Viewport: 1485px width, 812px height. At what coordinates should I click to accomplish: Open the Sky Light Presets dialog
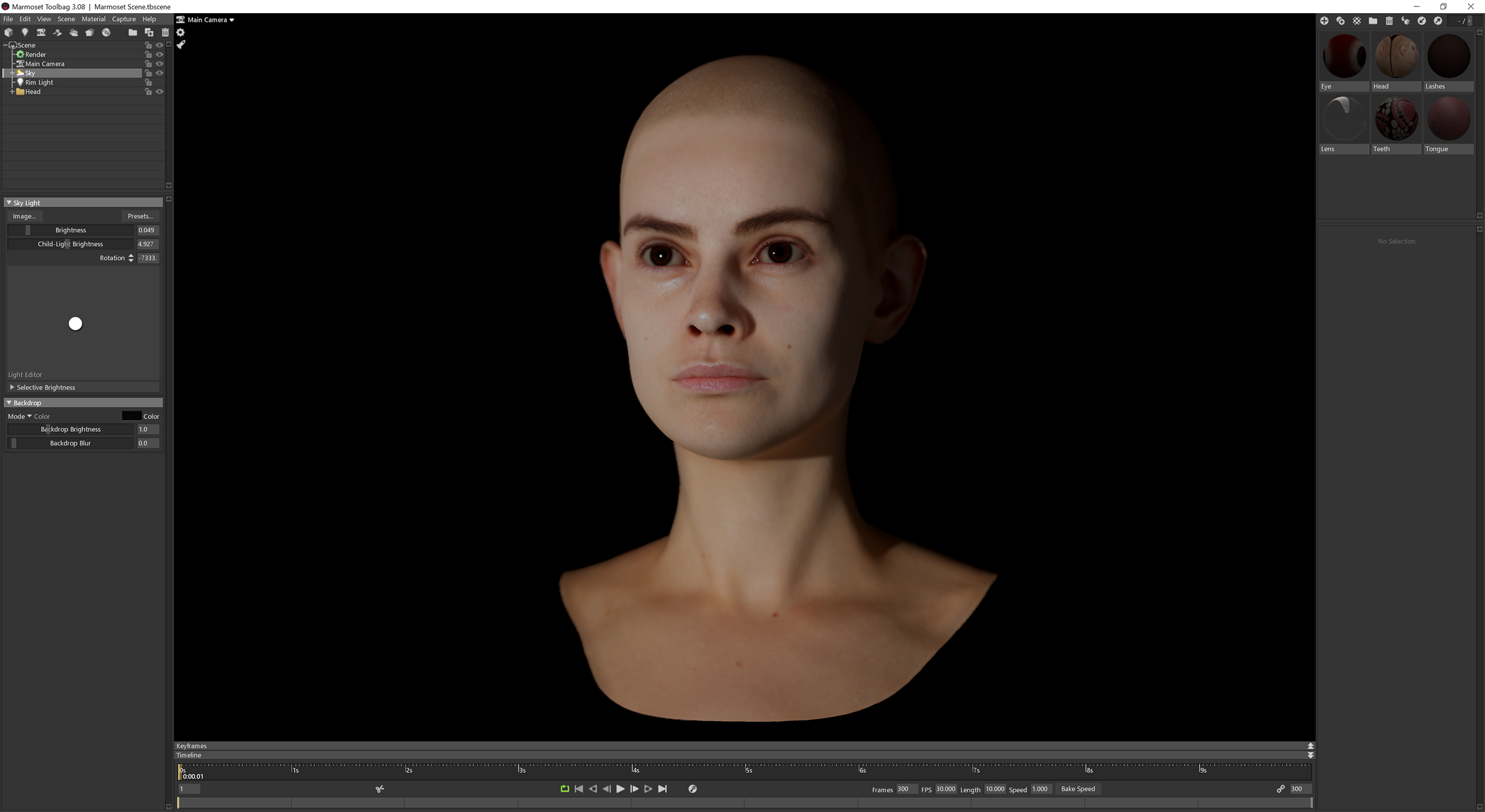click(140, 216)
